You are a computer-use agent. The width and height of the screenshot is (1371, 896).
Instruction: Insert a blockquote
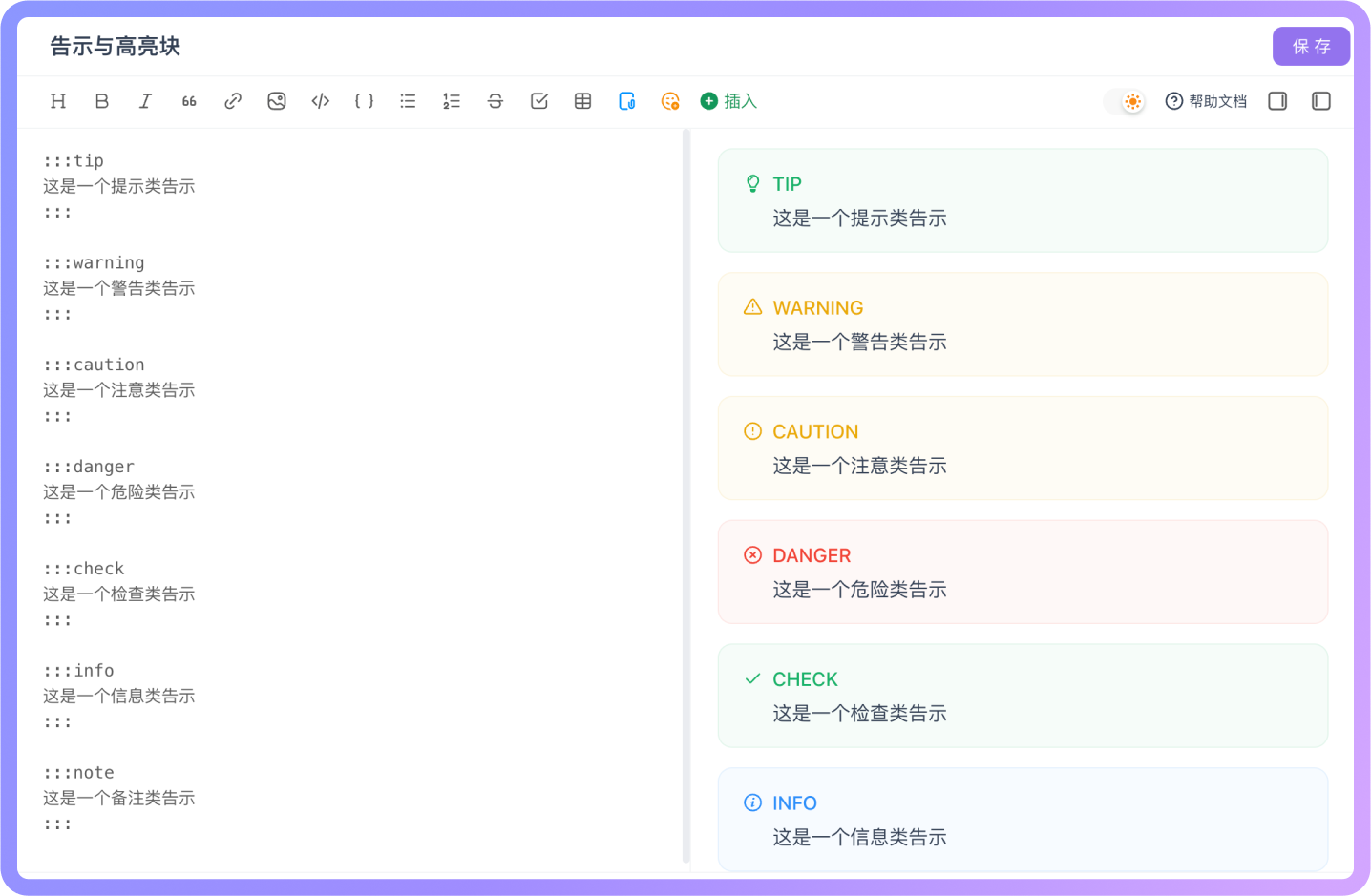coord(189,101)
